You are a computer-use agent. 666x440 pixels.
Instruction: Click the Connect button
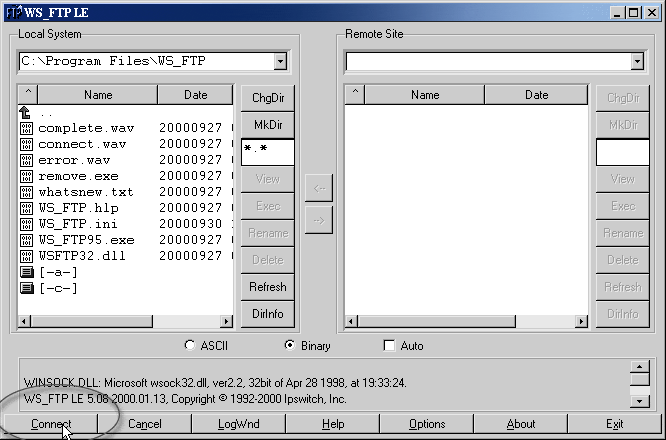51,424
